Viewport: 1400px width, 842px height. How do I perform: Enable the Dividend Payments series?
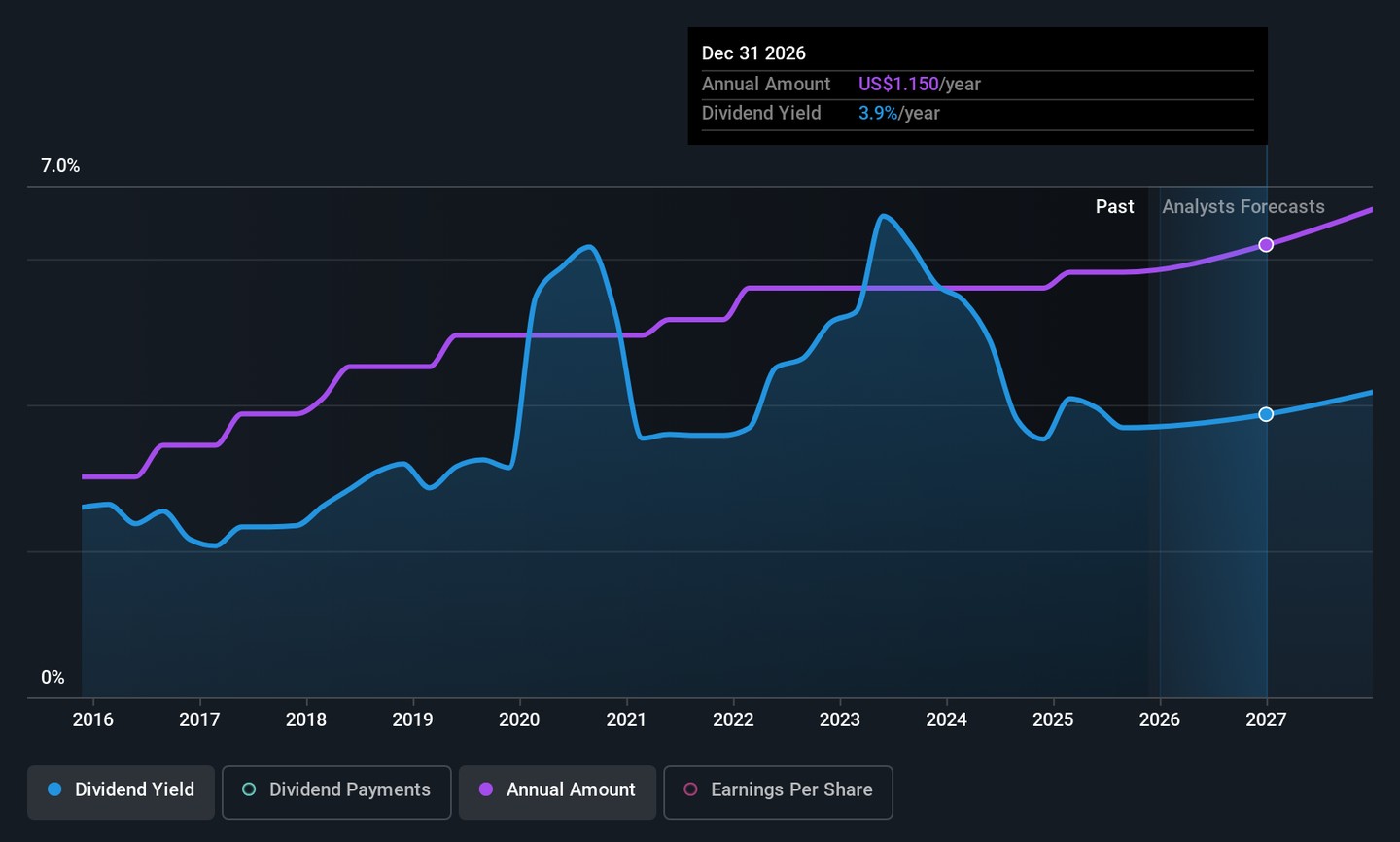coord(336,790)
